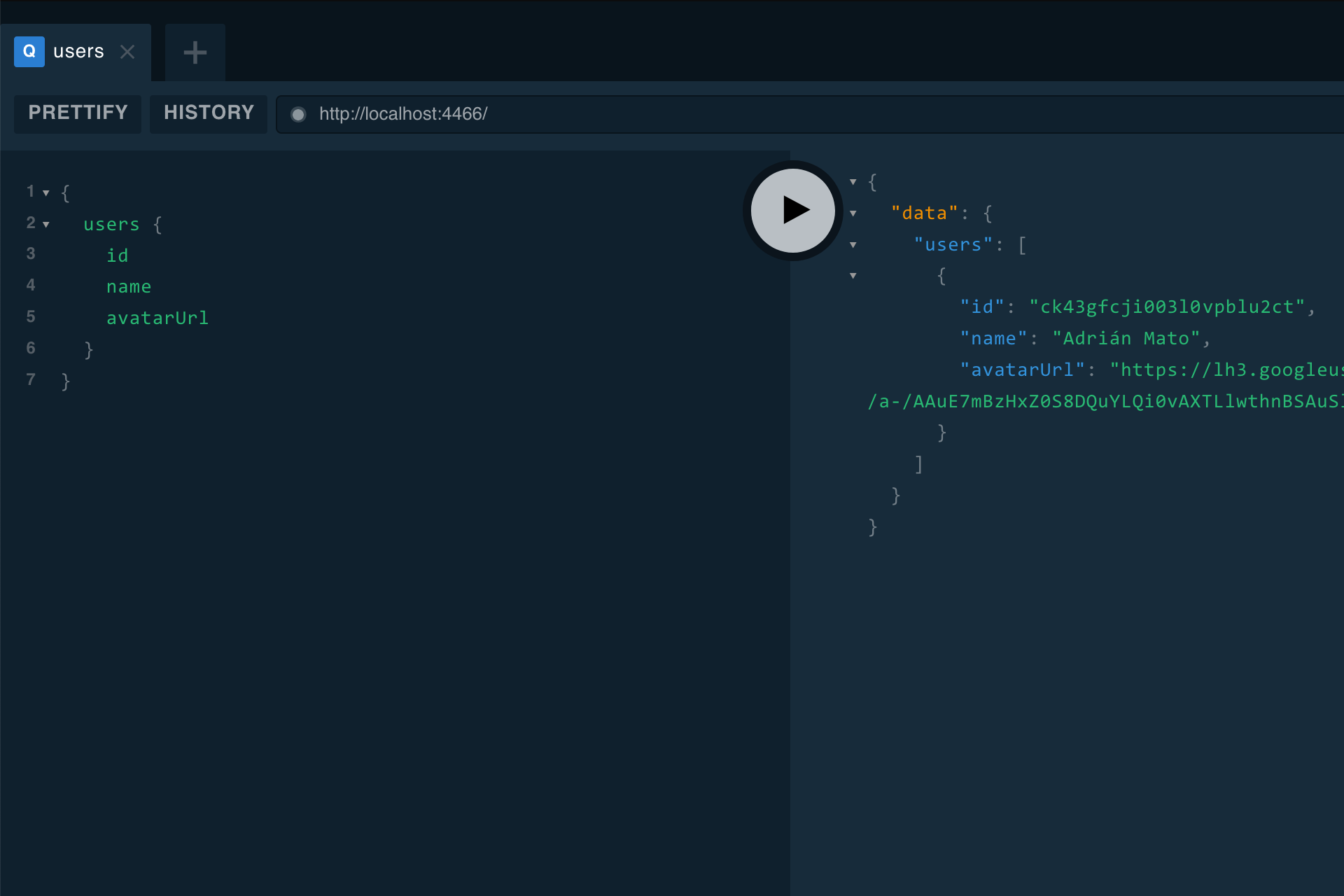
Task: Run the query with the play button
Action: [792, 210]
